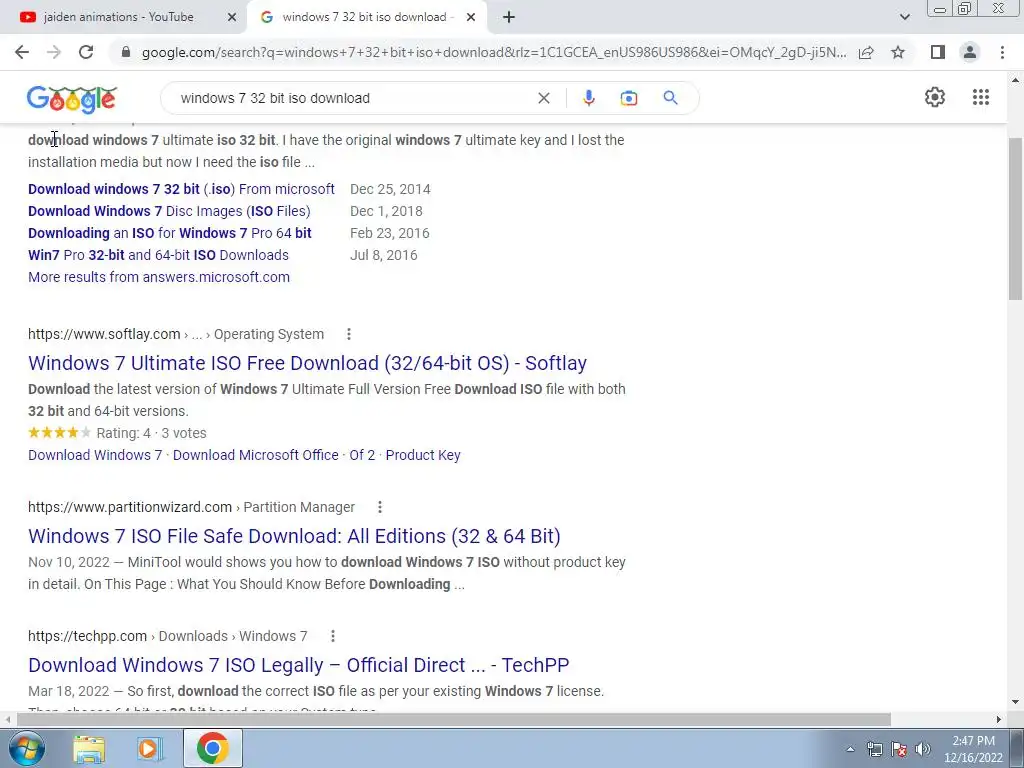Bookmark this page with the star icon
The height and width of the screenshot is (768, 1024).
898,52
